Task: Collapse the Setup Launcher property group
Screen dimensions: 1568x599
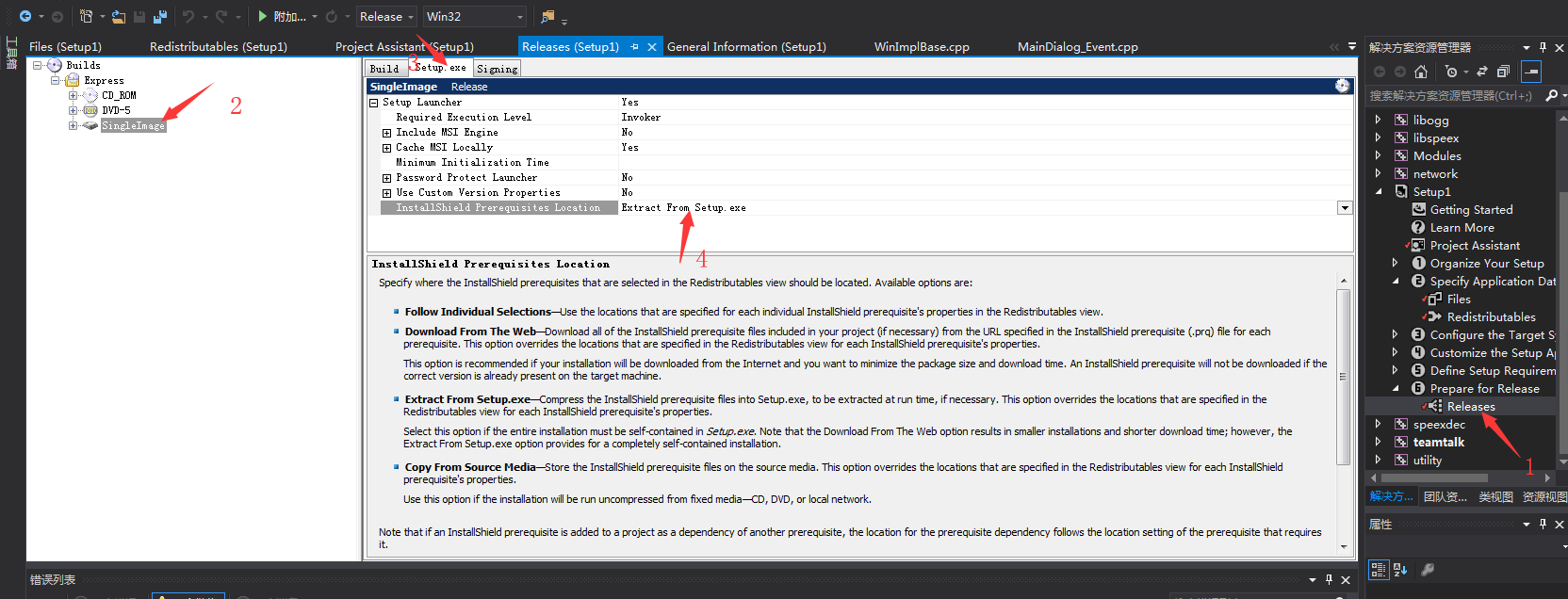Action: pos(373,103)
